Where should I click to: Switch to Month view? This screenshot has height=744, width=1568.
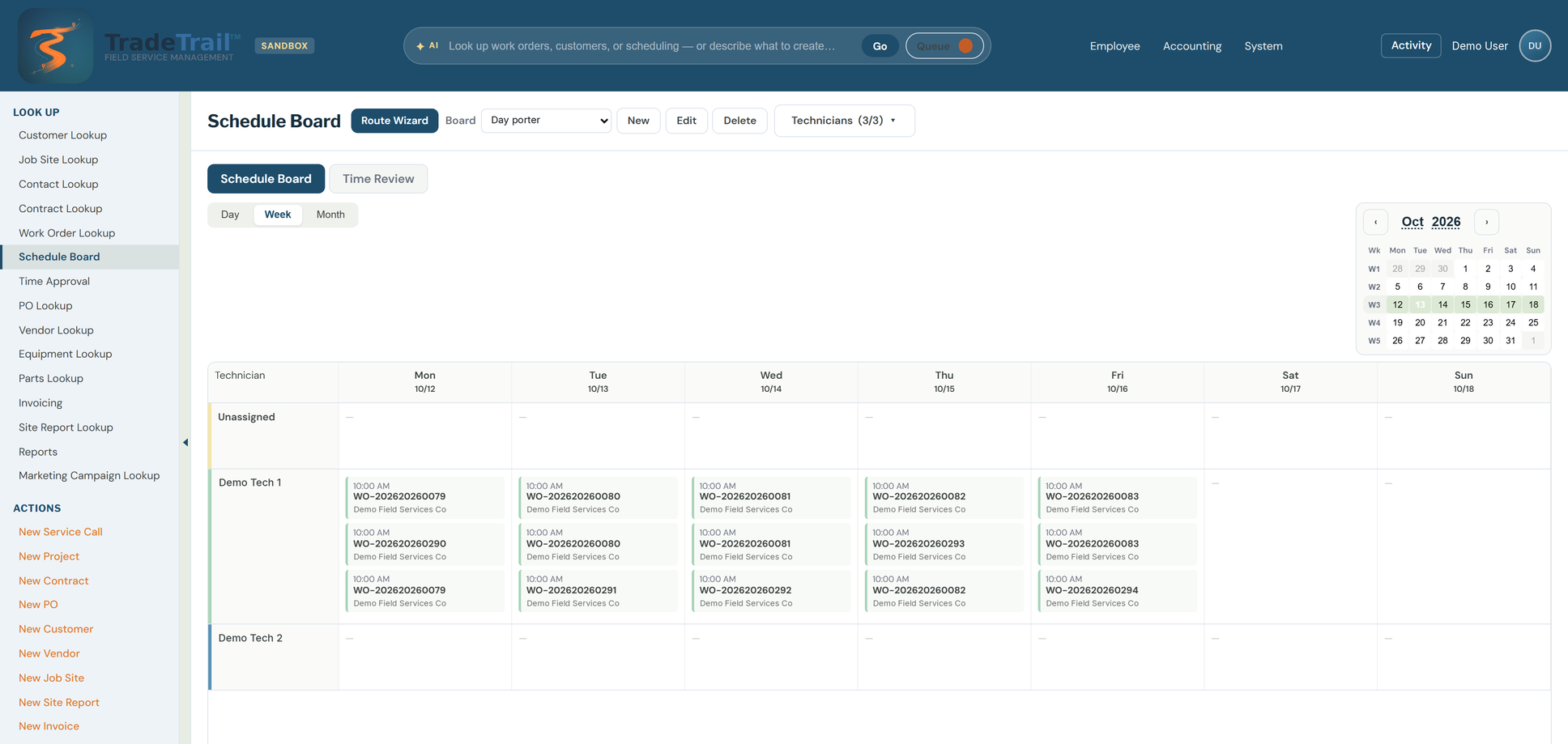pyautogui.click(x=330, y=215)
